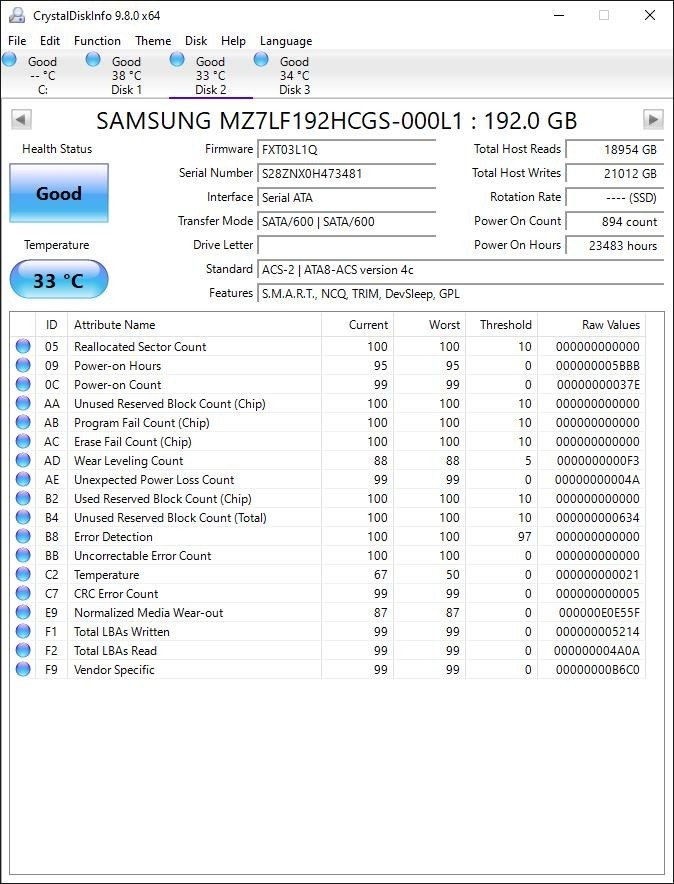Switch to Disk 1 tab
Image resolution: width=674 pixels, height=884 pixels.
pyautogui.click(x=126, y=76)
